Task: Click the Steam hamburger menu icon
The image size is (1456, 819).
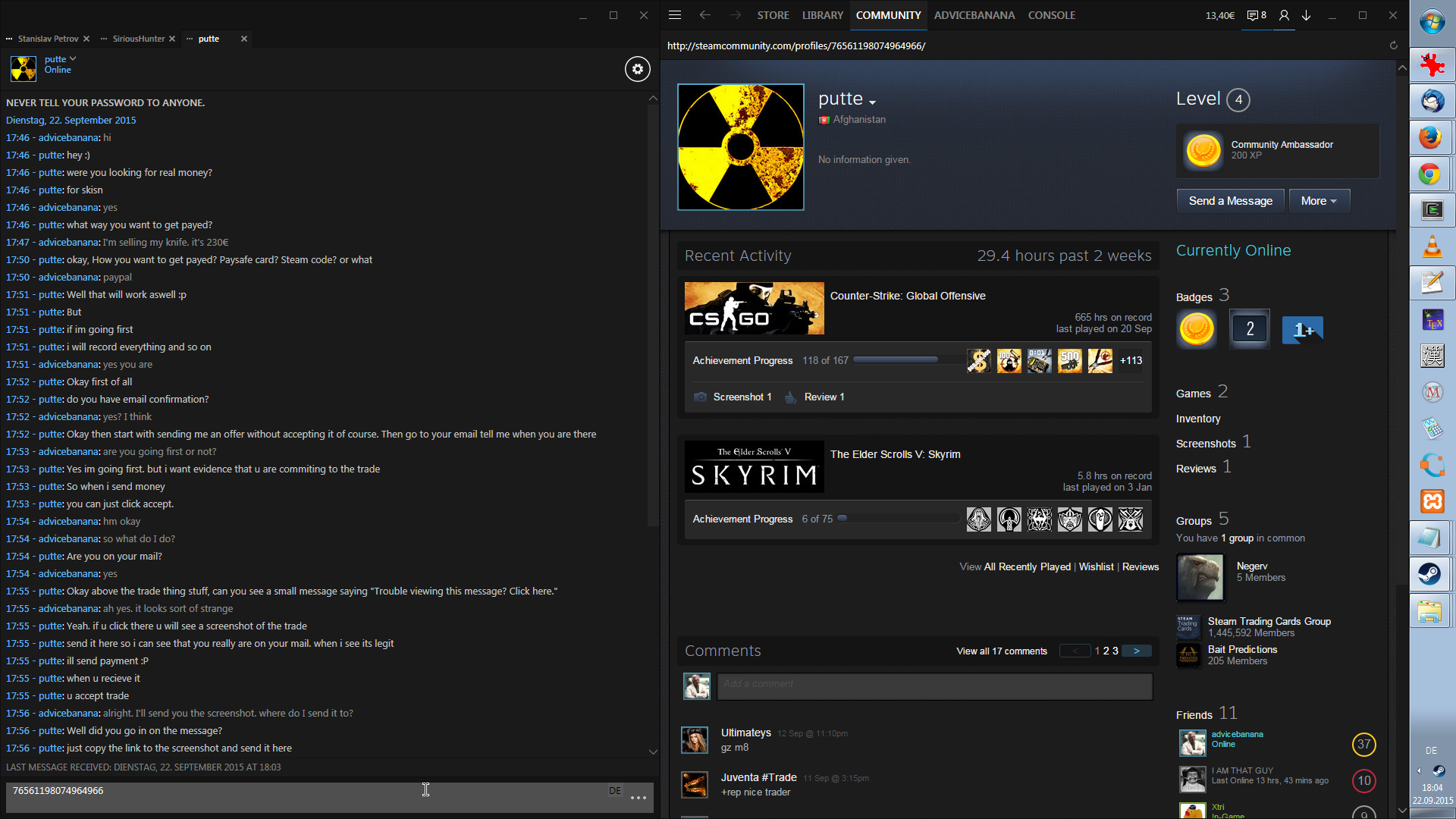Action: pyautogui.click(x=675, y=15)
